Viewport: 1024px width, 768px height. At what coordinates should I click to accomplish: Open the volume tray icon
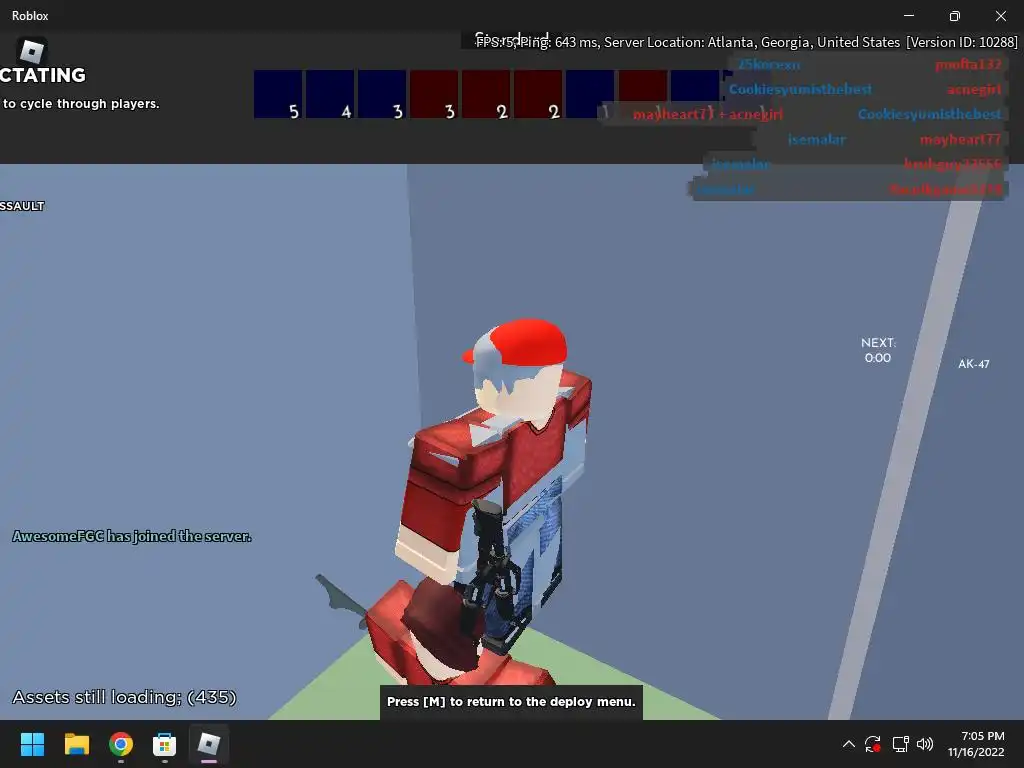click(925, 744)
